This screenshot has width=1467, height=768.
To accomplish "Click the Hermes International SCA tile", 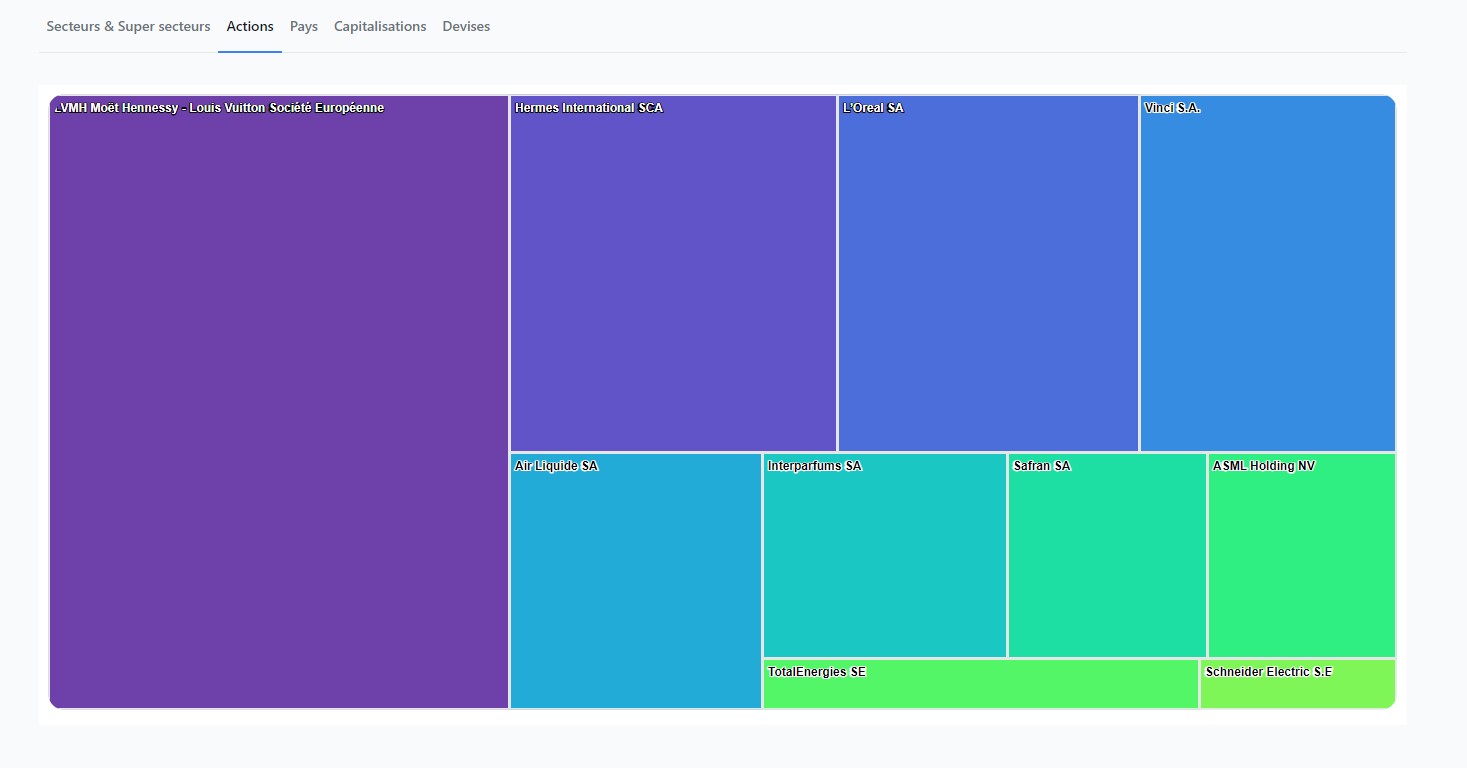I will [x=673, y=273].
